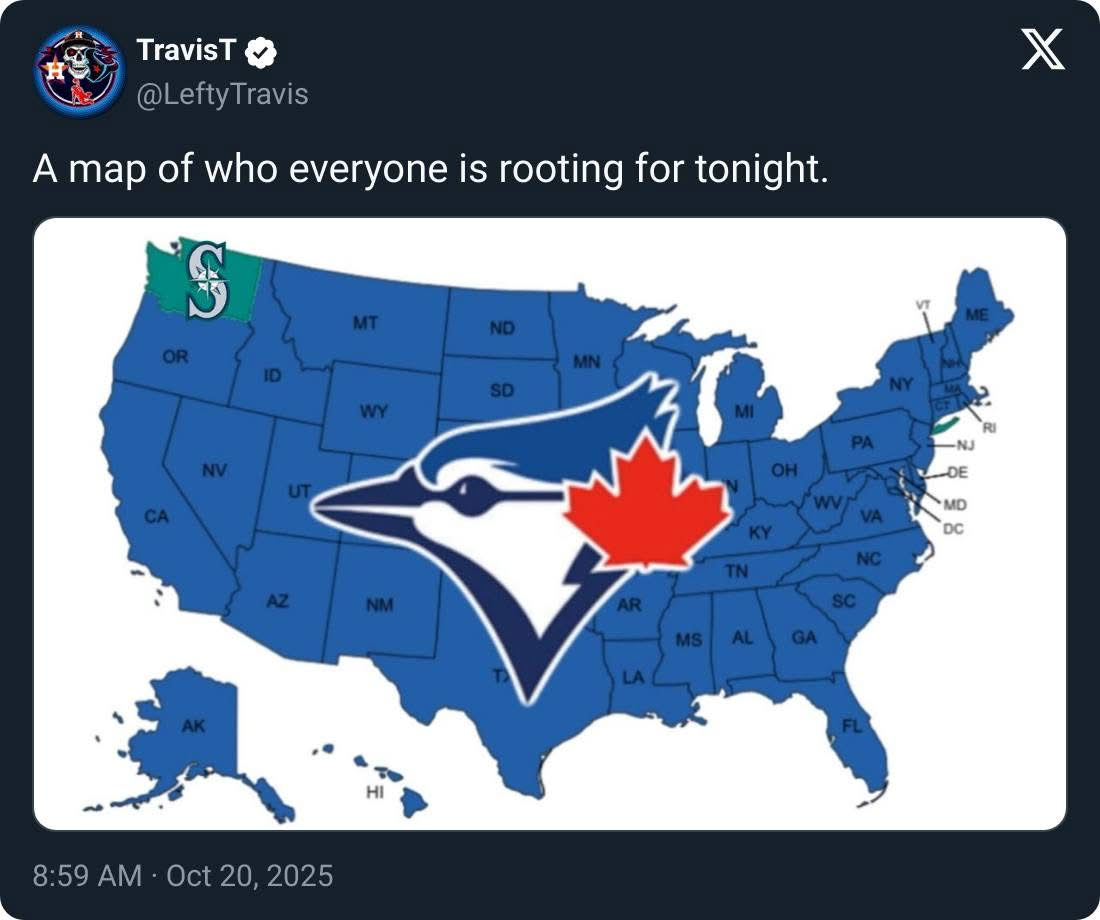
Task: Click the Montana (MT) state label
Action: [x=365, y=323]
